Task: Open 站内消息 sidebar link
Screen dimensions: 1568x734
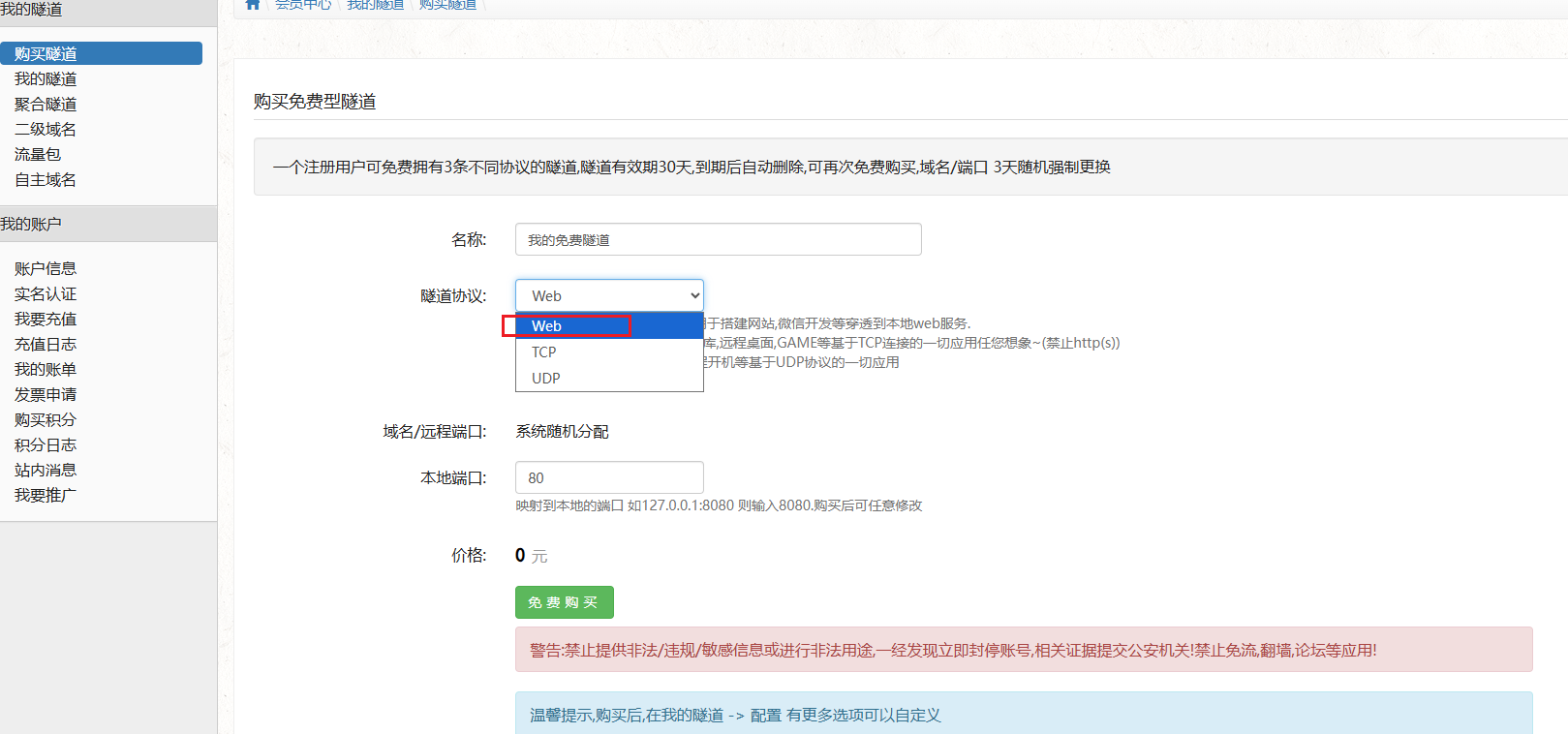Action: coord(46,470)
